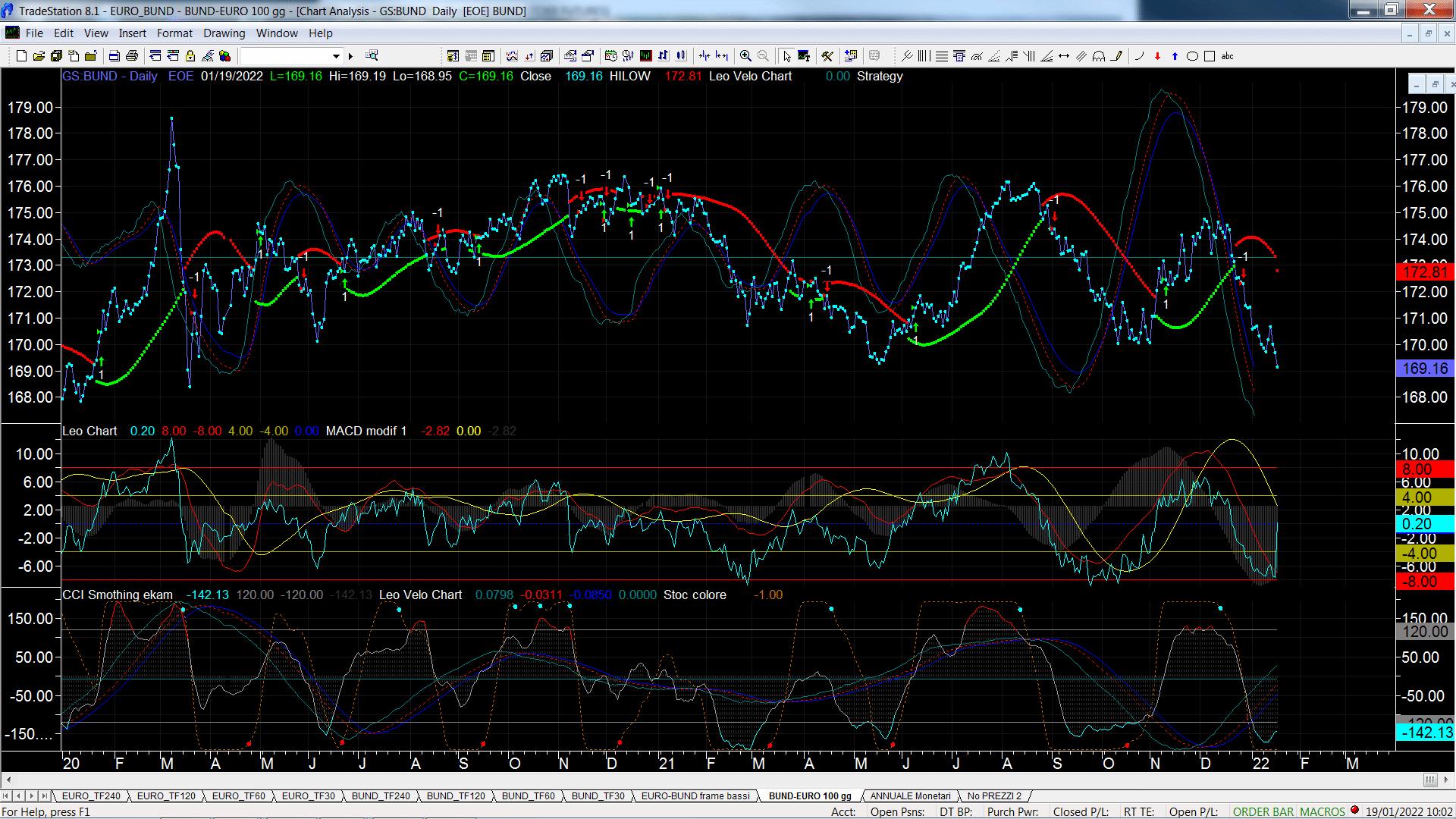The image size is (1456, 819).
Task: Select the horizontal lines drawing tool
Action: 941,55
